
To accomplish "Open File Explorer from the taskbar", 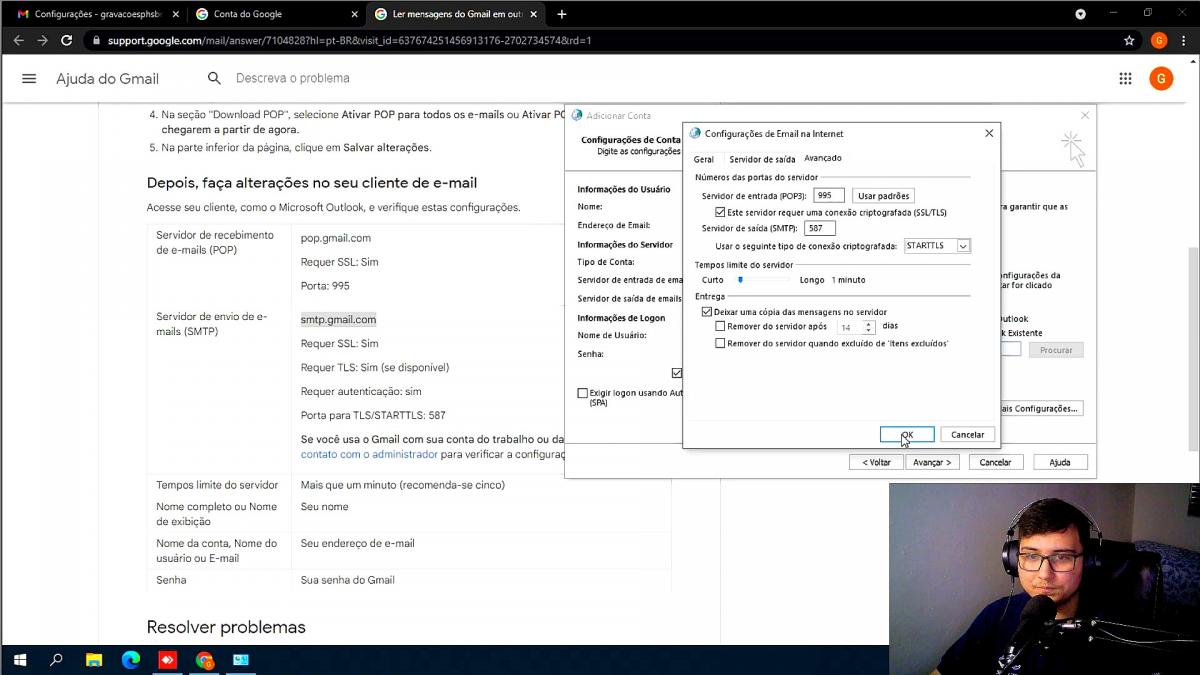I will 94,660.
